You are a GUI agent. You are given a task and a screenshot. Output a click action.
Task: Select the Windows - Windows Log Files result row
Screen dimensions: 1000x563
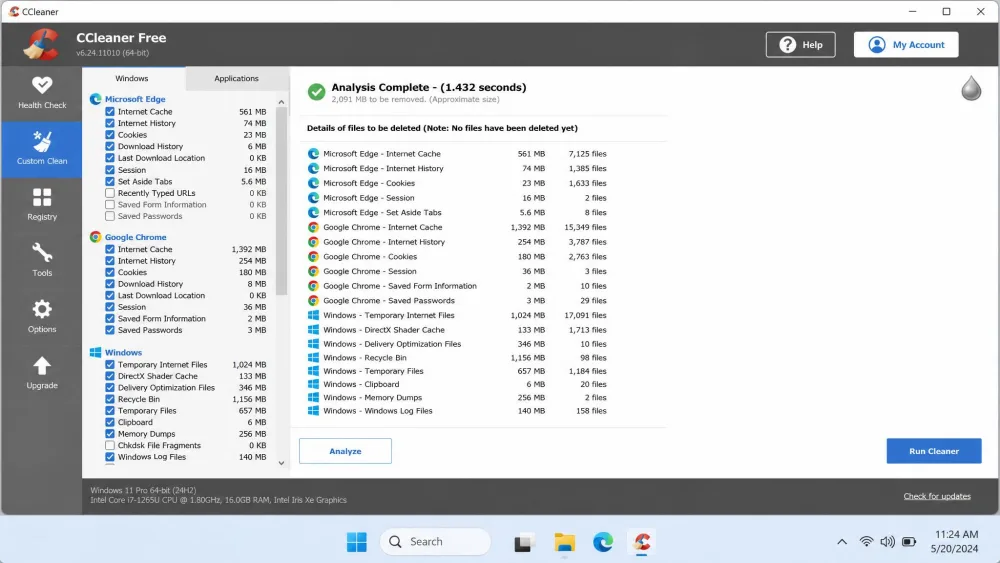pos(457,411)
